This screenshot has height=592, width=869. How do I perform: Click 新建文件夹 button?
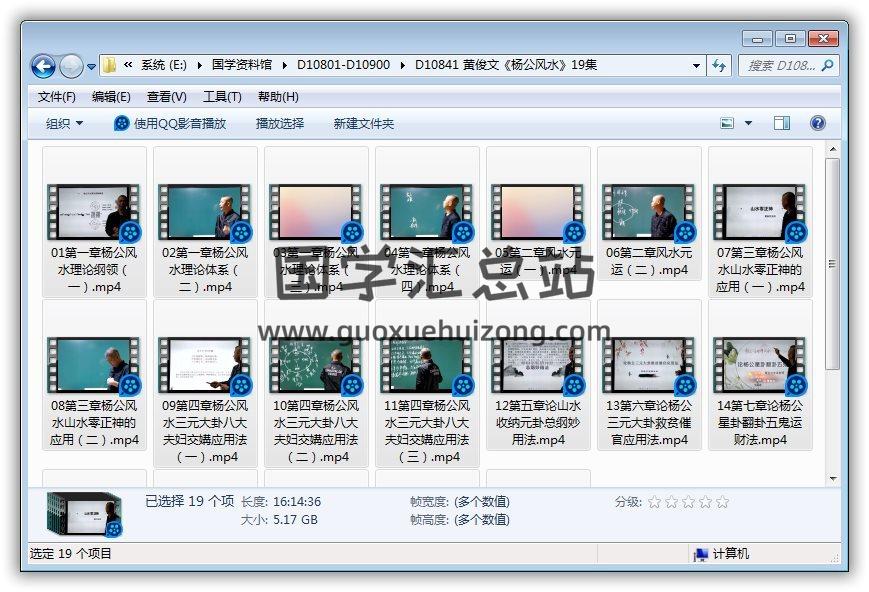[364, 123]
